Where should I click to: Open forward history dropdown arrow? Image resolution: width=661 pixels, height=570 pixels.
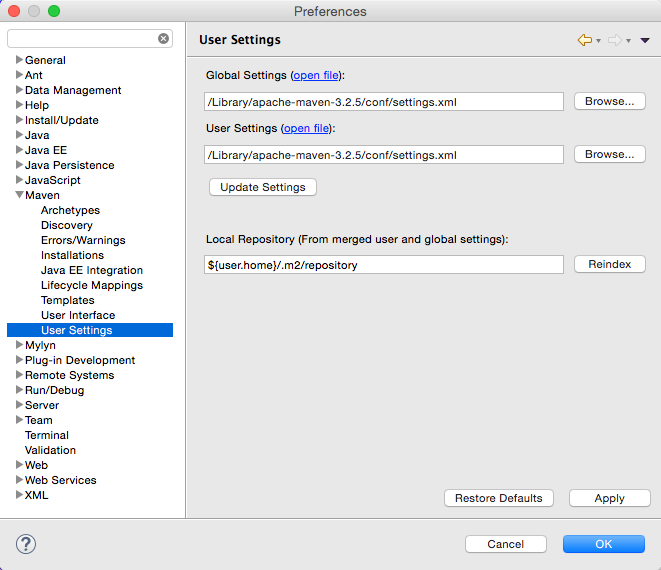[628, 41]
